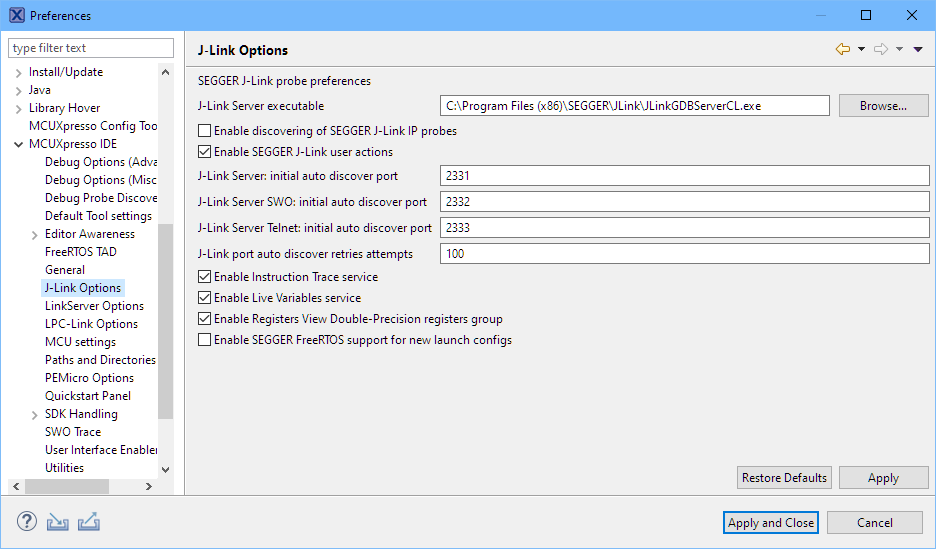The width and height of the screenshot is (936, 549).
Task: Open the back history dropdown arrow
Action: point(861,49)
